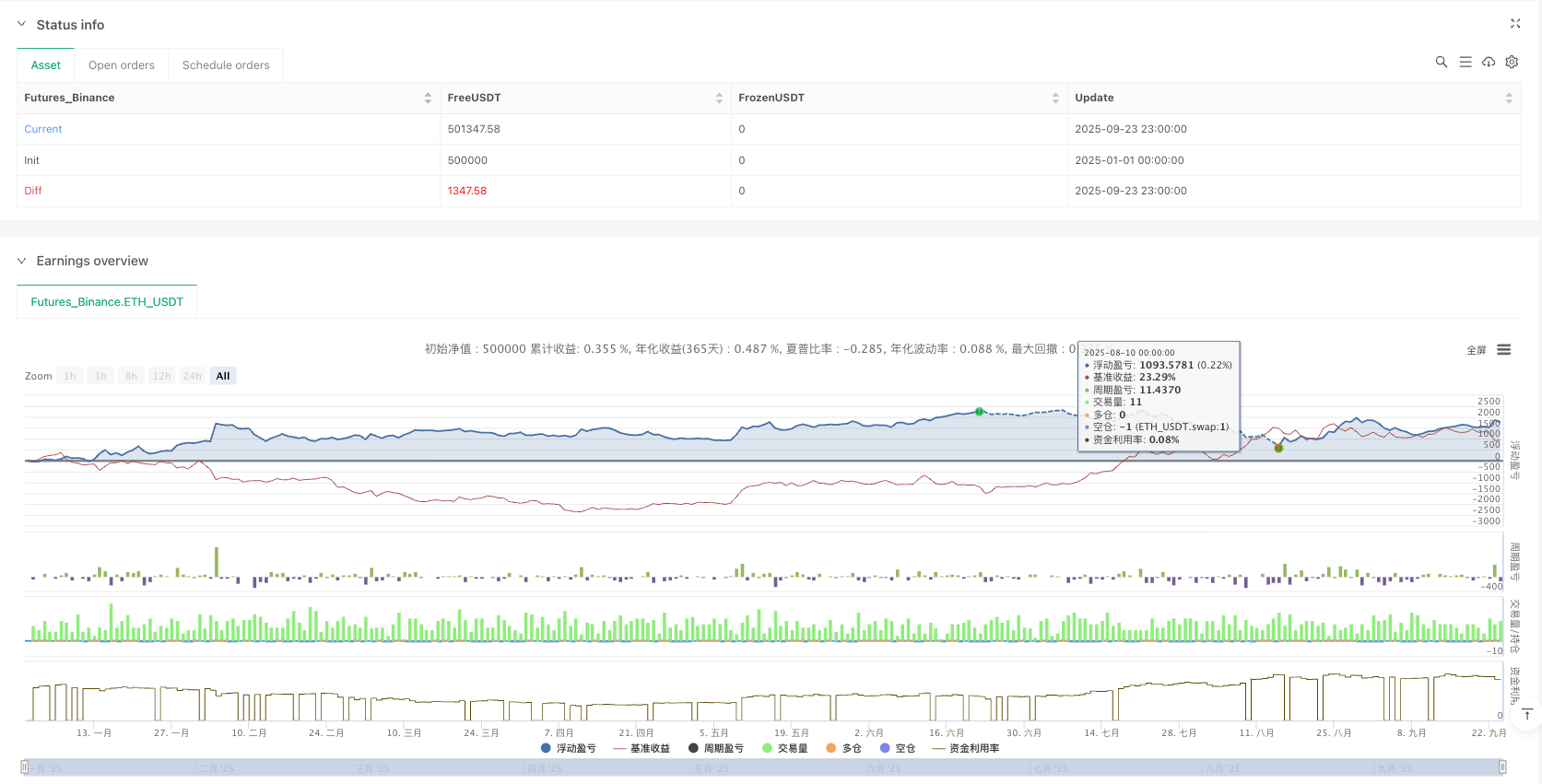Viewport: 1542px width, 784px height.
Task: Open the settings gear icon
Action: click(1512, 62)
